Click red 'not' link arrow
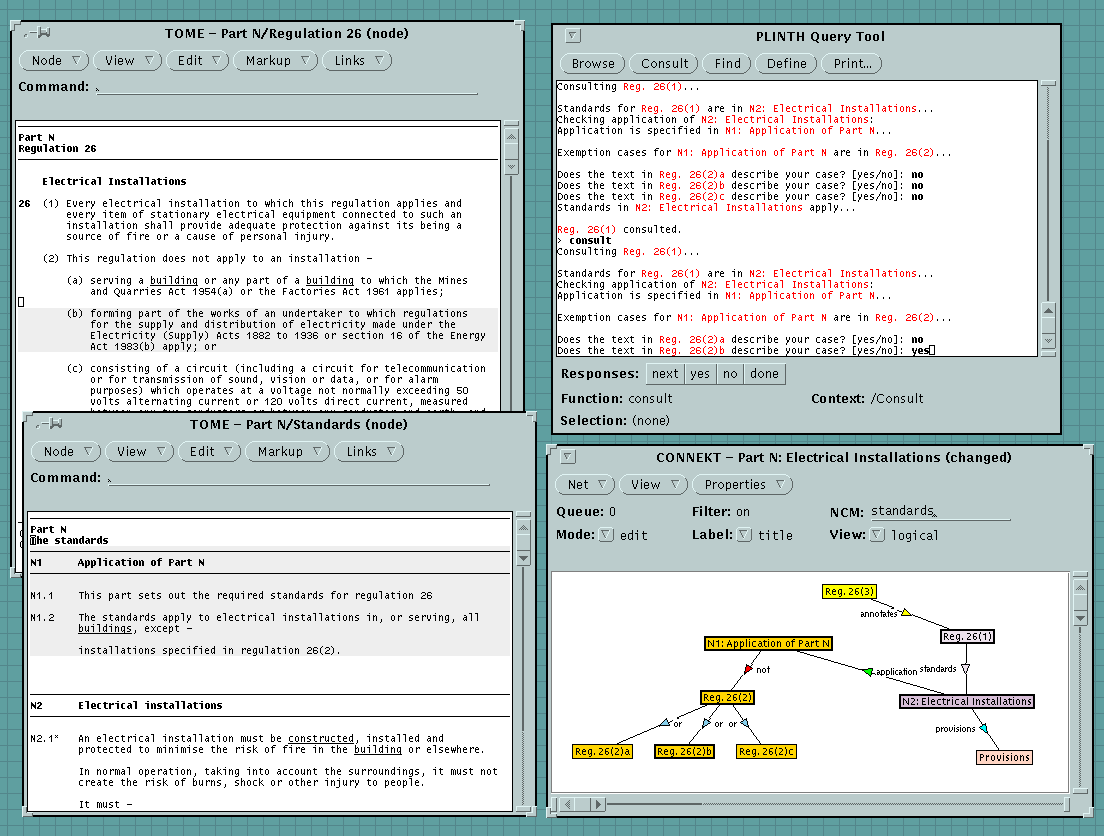The image size is (1104, 836). [x=748, y=668]
